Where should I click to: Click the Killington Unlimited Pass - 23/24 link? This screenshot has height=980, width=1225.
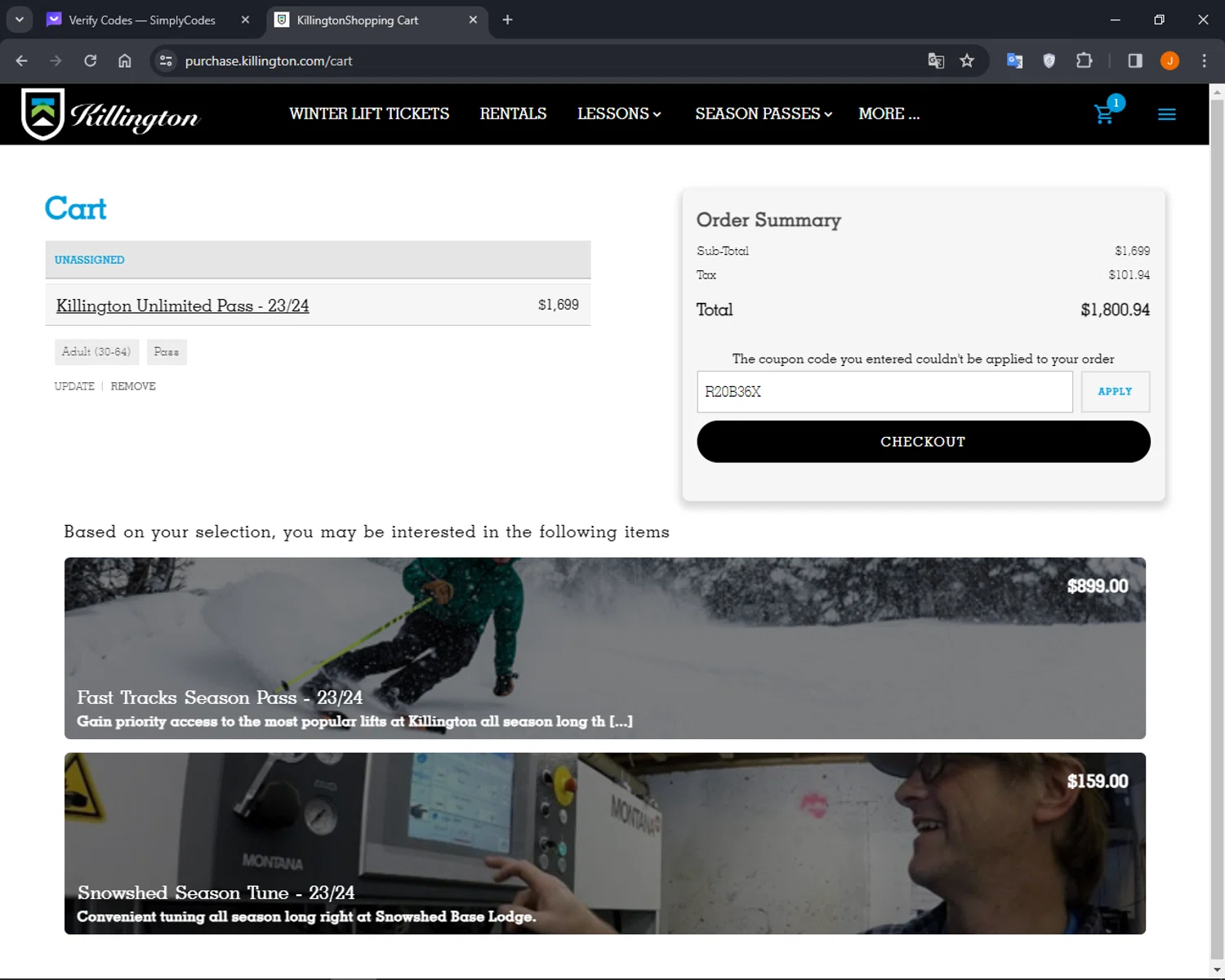[182, 305]
